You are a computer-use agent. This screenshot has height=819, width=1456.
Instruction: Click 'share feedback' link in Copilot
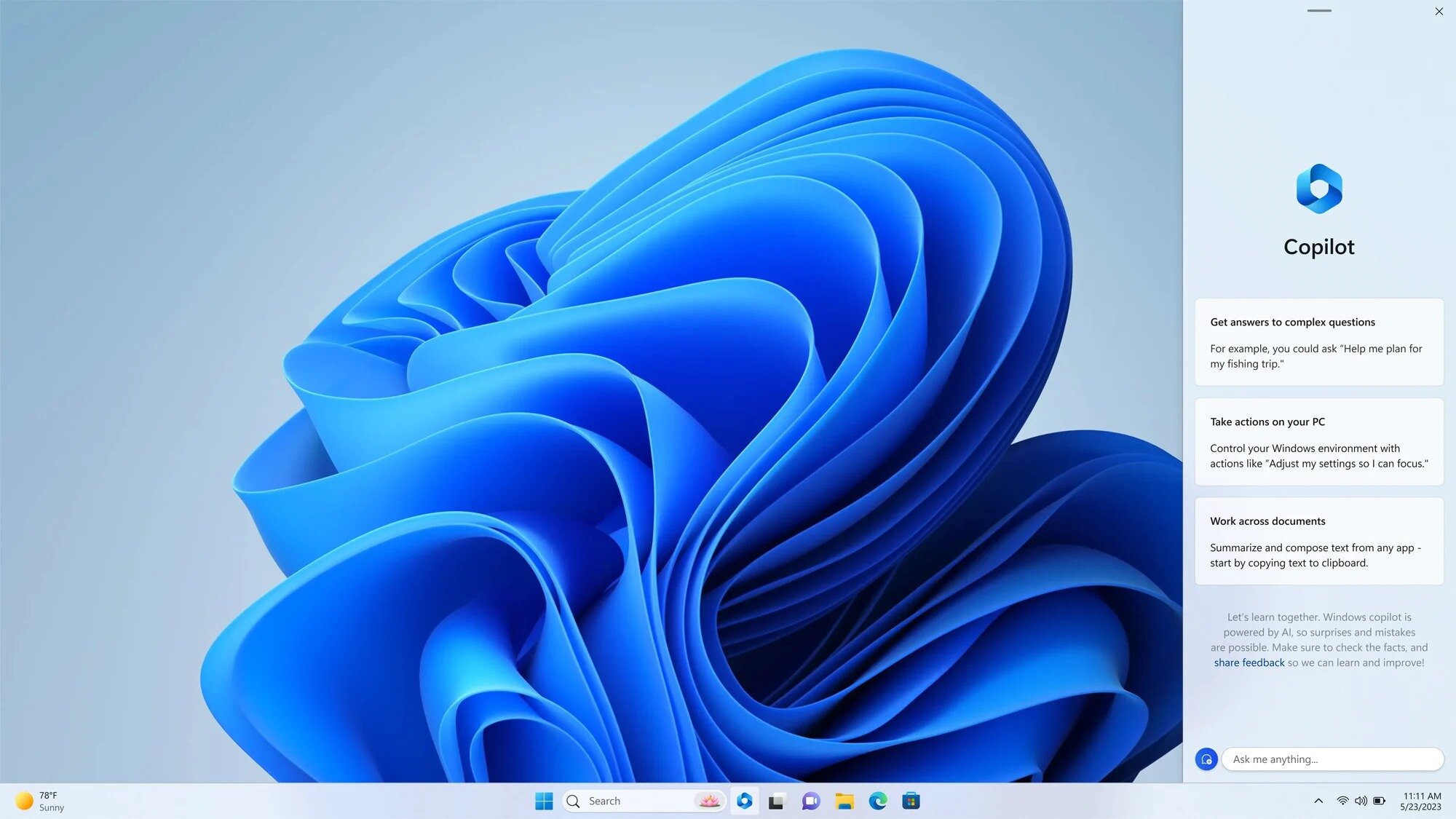[x=1249, y=662]
